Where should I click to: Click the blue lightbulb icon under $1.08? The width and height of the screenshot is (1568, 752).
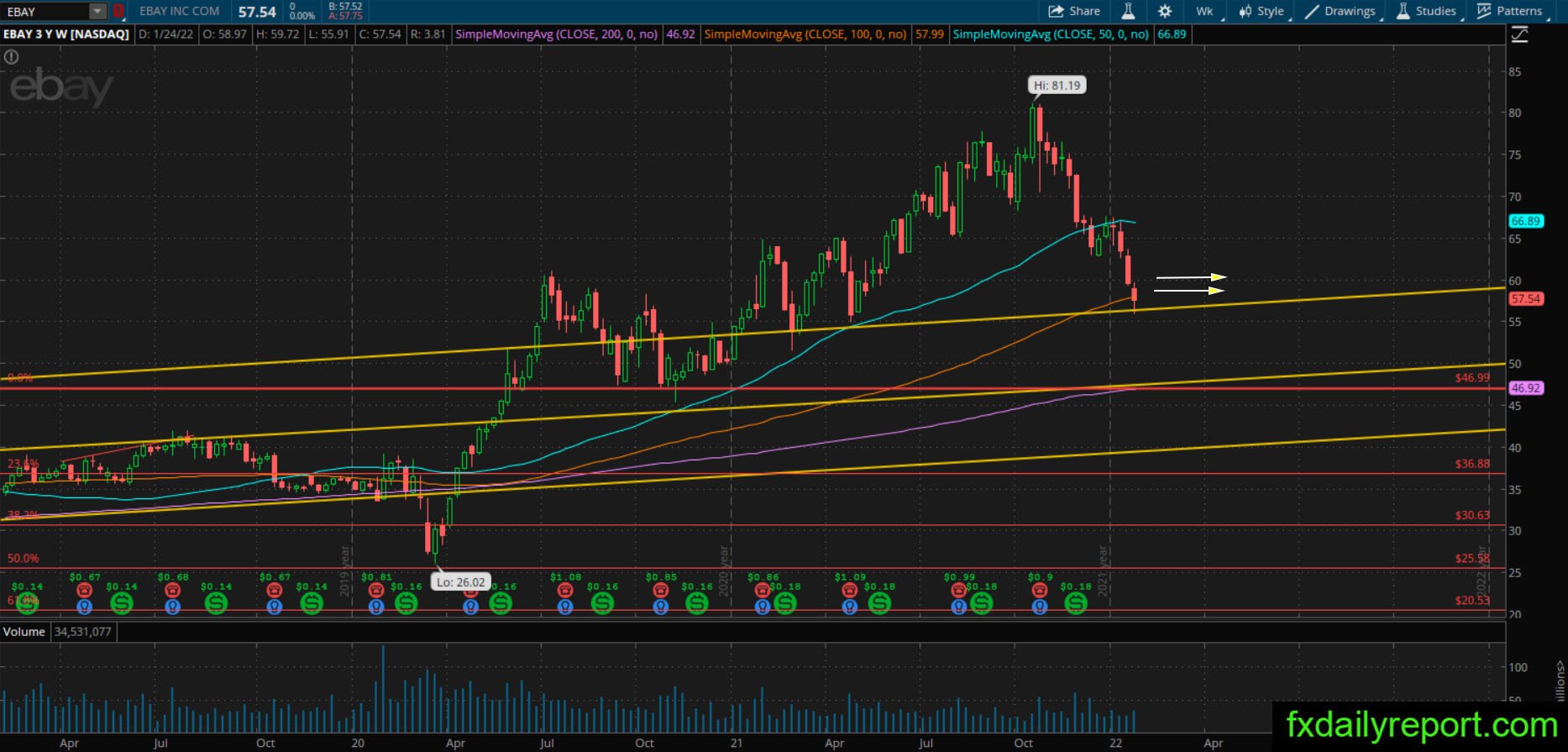click(565, 605)
